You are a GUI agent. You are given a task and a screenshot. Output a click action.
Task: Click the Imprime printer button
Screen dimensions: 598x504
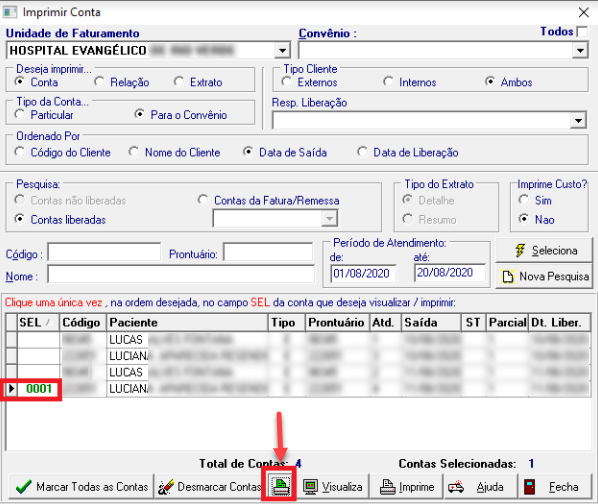tap(407, 486)
